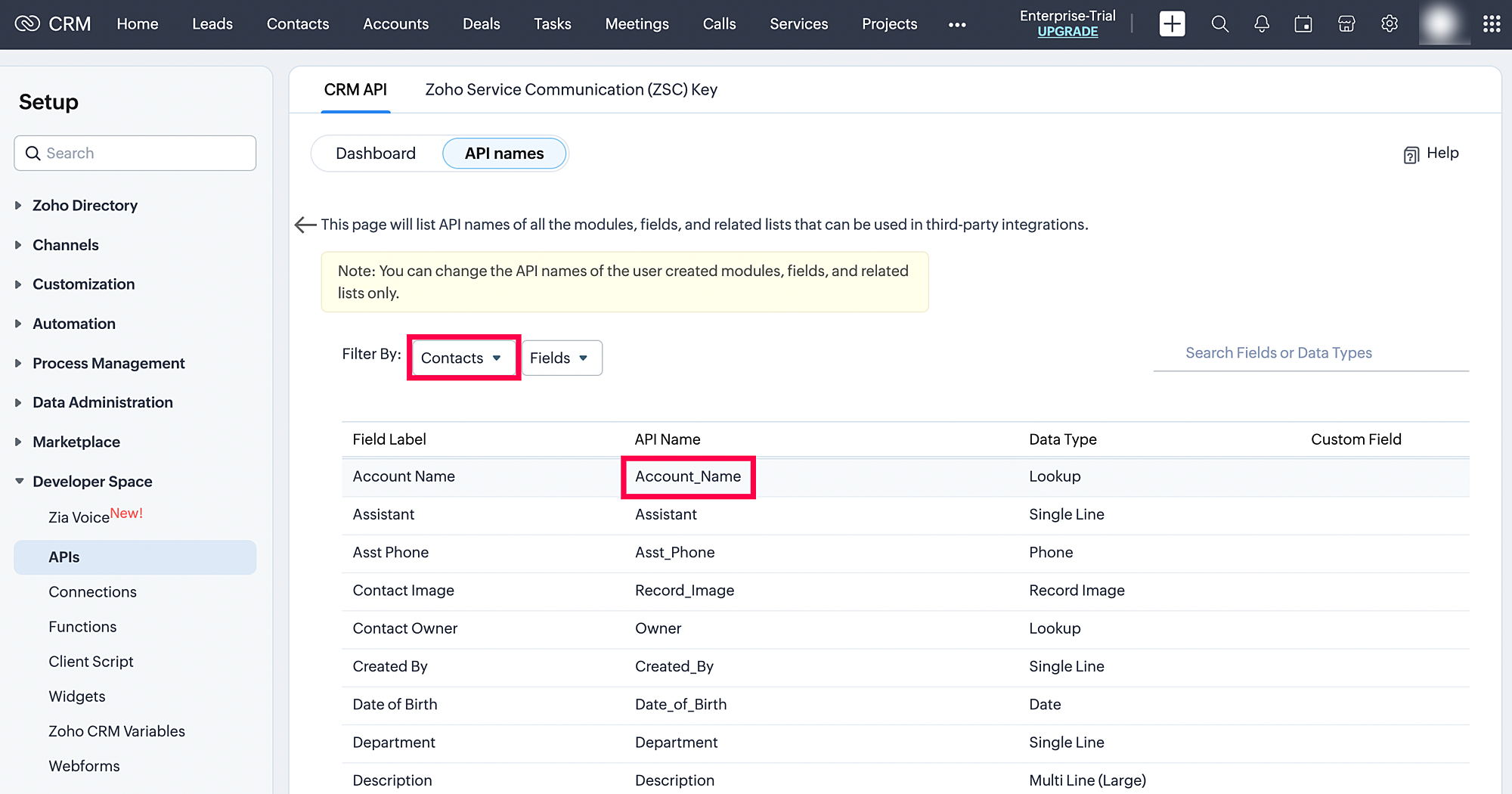1512x794 pixels.
Task: Open the settings gear icon
Action: (1390, 24)
